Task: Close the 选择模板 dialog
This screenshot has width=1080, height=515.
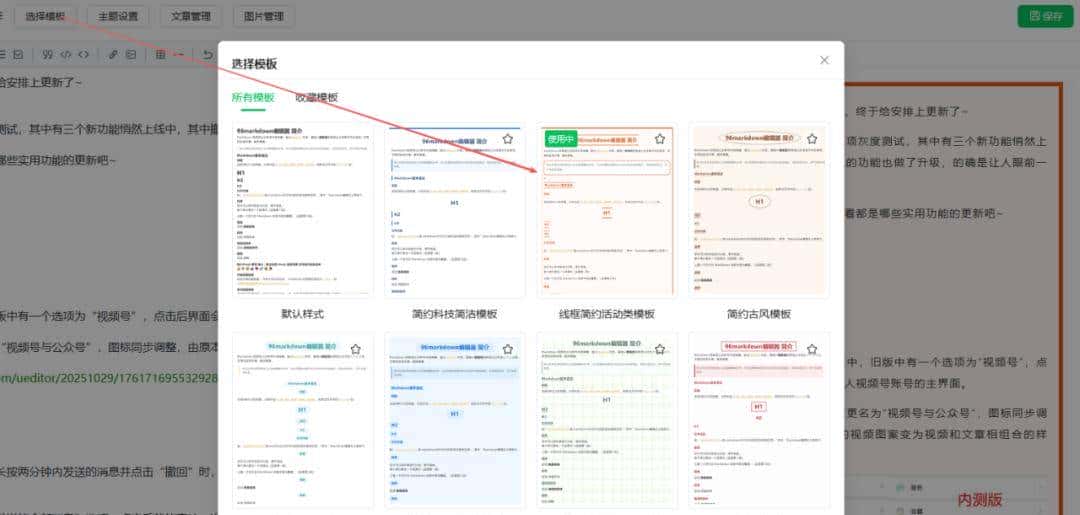Action: (x=824, y=61)
